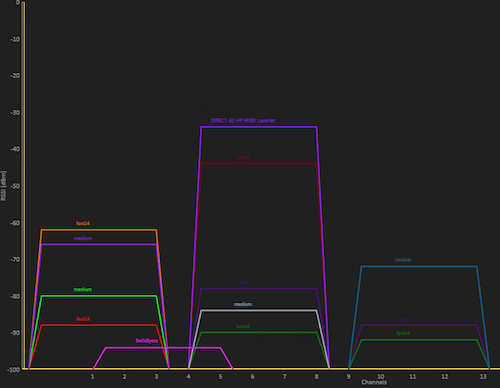Click the white medium signal curve top line

click(x=259, y=311)
